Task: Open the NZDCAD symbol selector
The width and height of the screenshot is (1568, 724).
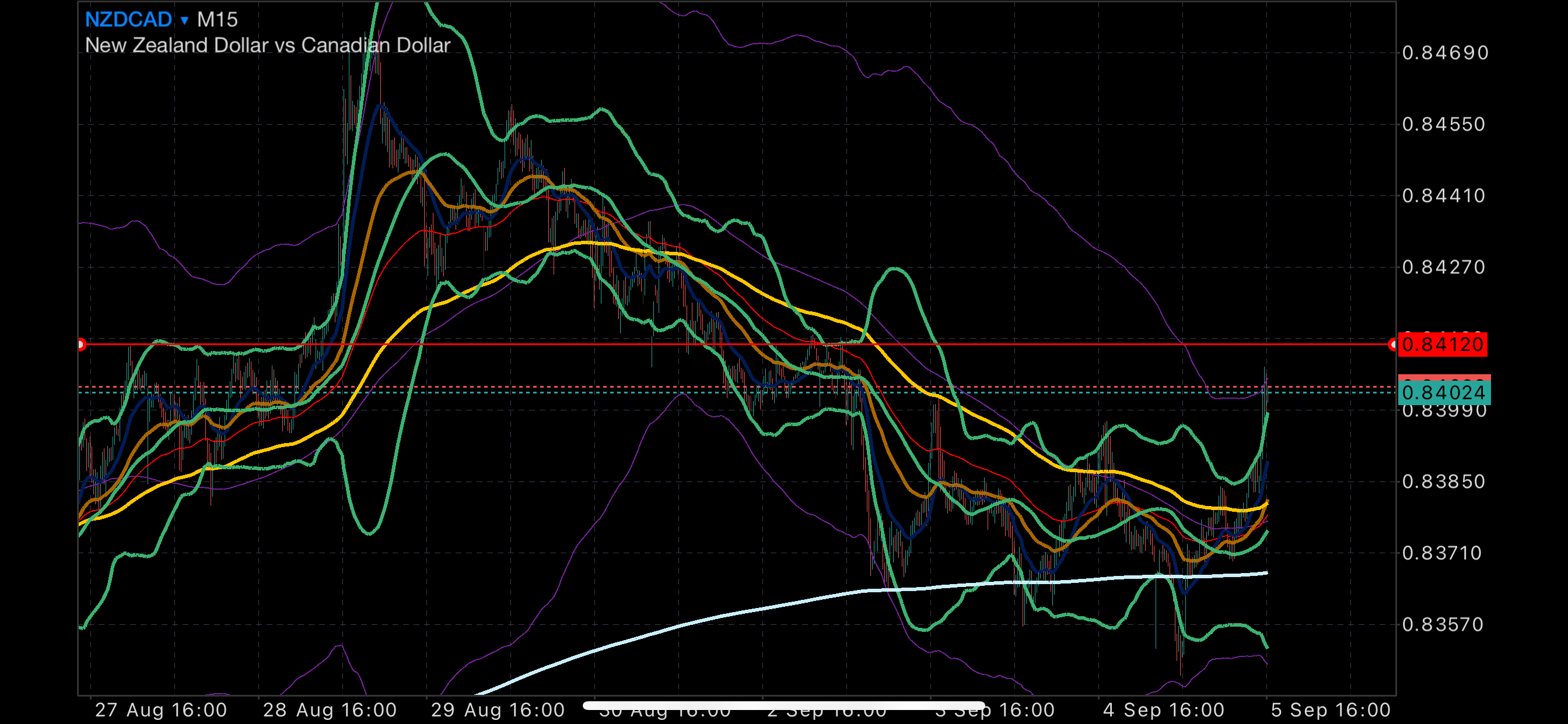Action: 128,19
